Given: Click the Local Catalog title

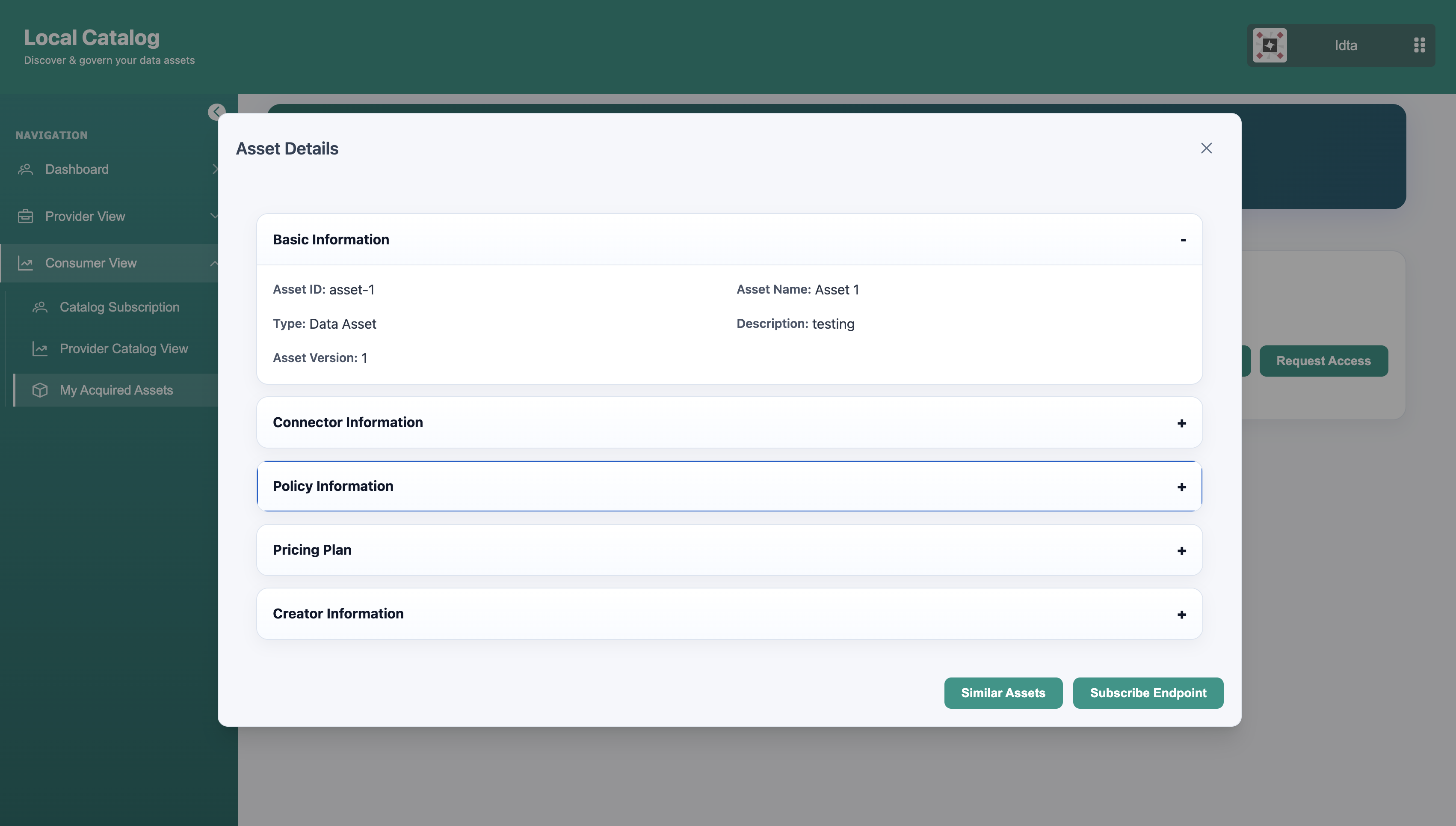Looking at the screenshot, I should [92, 37].
